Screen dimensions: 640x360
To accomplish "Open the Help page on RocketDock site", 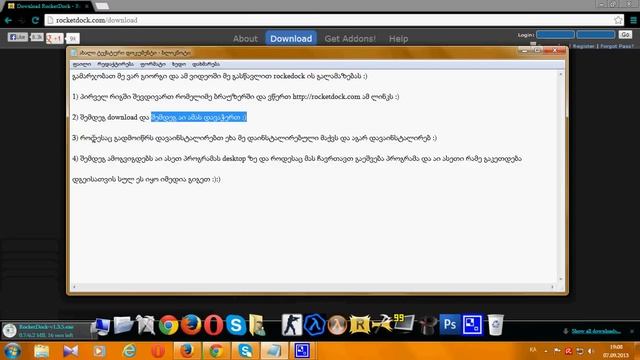I will [398, 39].
